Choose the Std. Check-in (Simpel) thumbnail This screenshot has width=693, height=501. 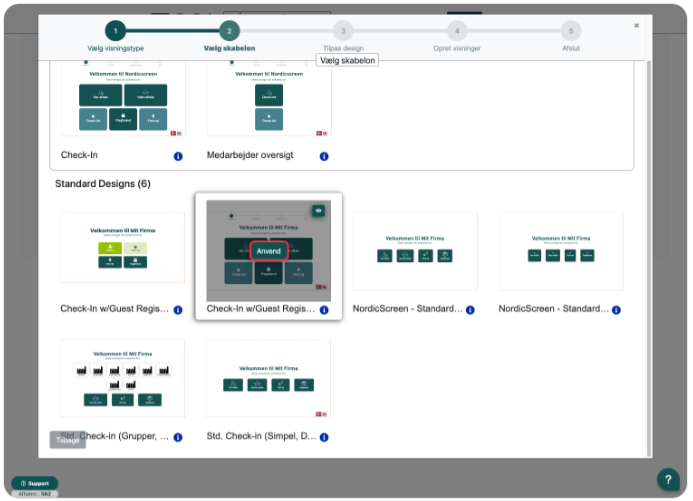click(x=269, y=378)
